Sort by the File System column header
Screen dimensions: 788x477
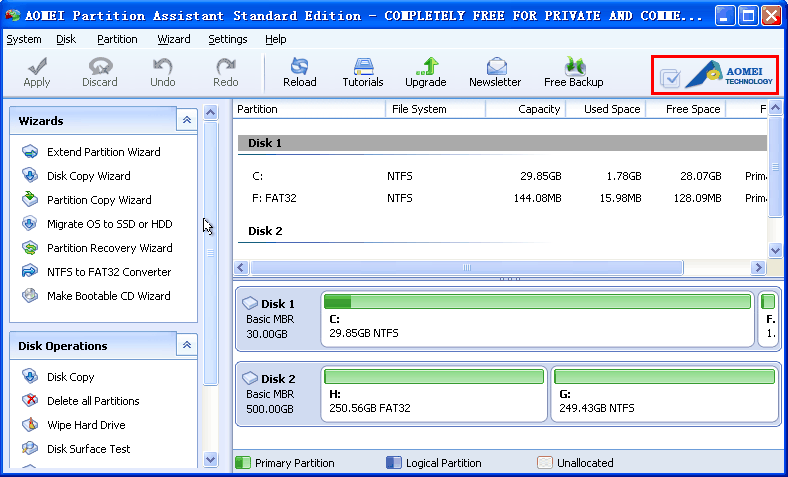[435, 109]
